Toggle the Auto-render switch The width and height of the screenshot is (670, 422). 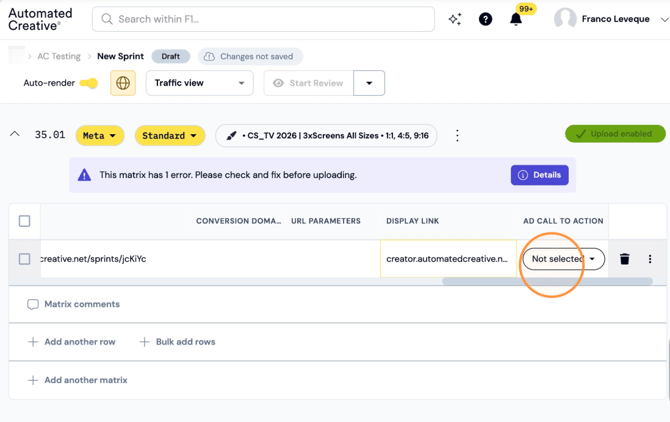point(89,83)
